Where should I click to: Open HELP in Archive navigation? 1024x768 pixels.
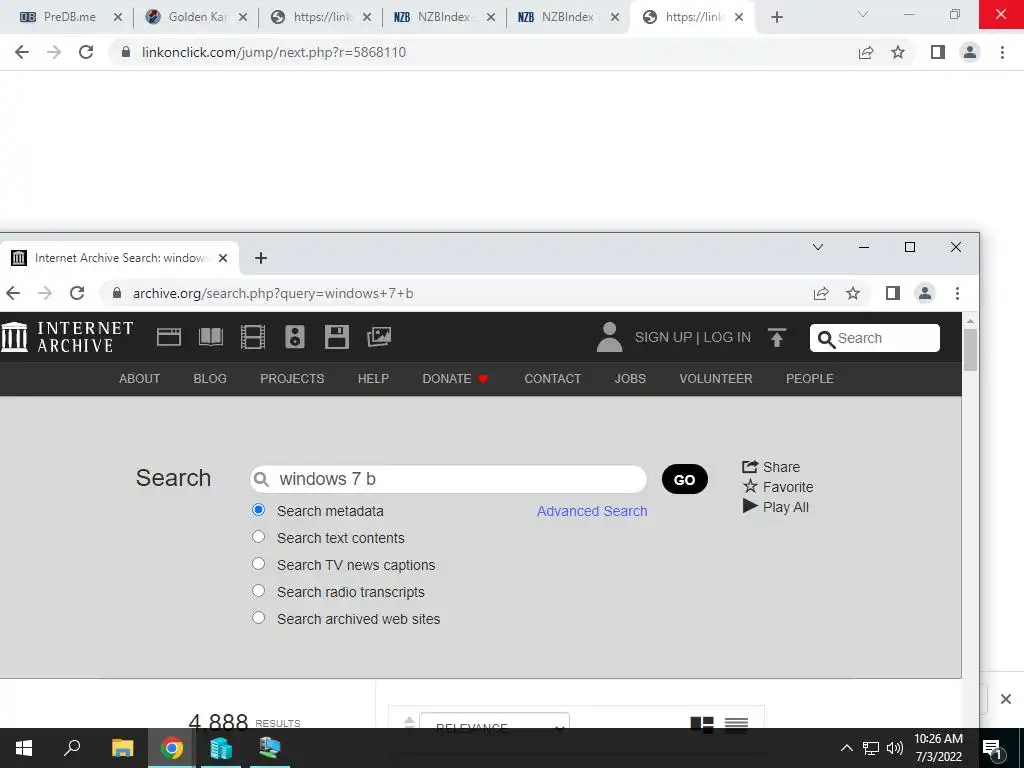click(x=373, y=379)
